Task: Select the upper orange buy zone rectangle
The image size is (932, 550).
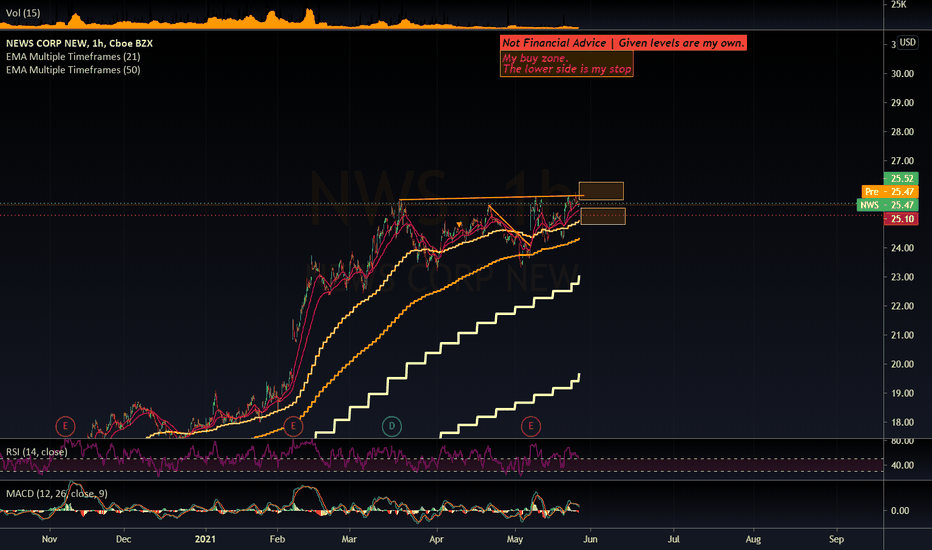Action: click(x=601, y=191)
